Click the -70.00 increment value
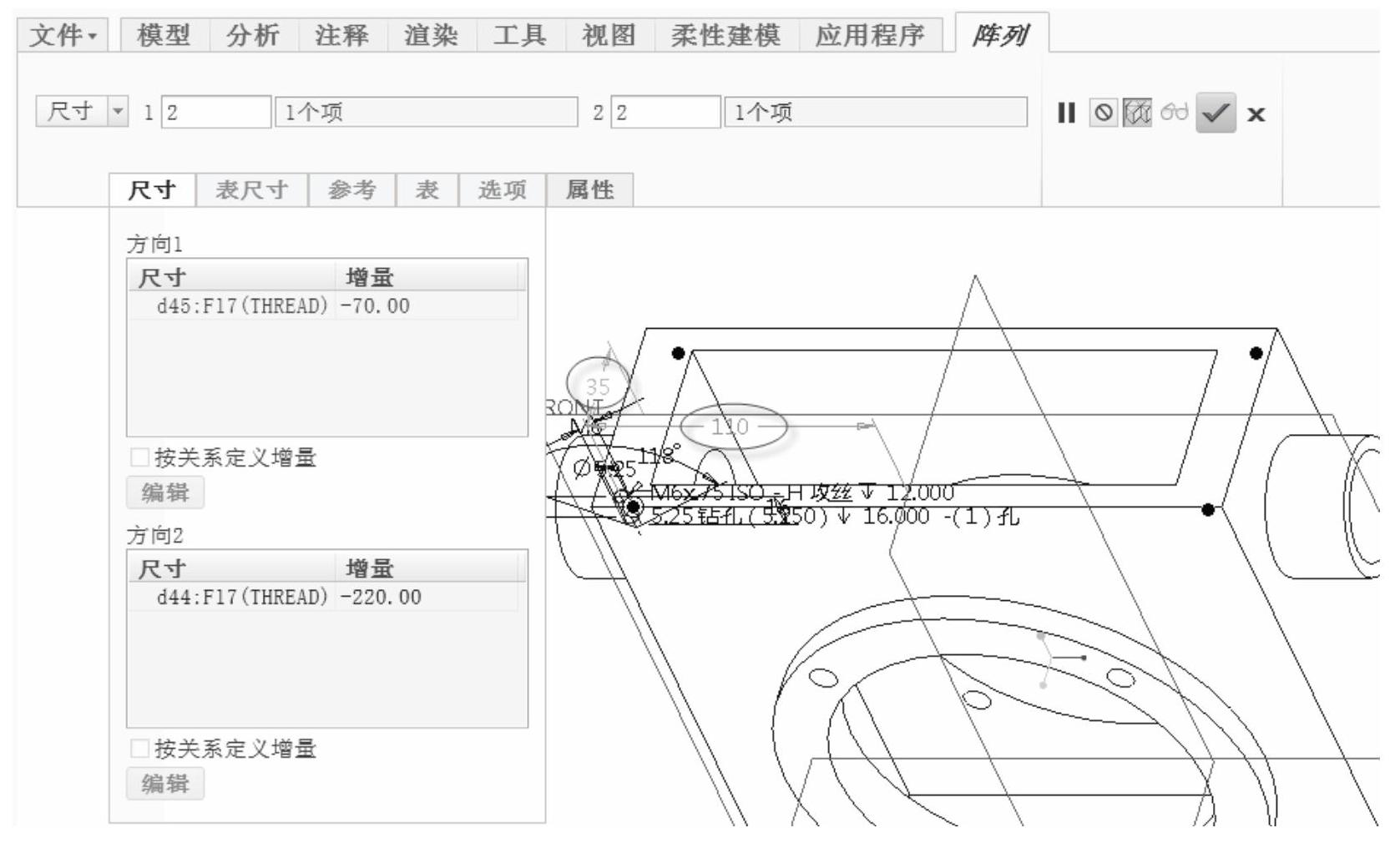 375,306
